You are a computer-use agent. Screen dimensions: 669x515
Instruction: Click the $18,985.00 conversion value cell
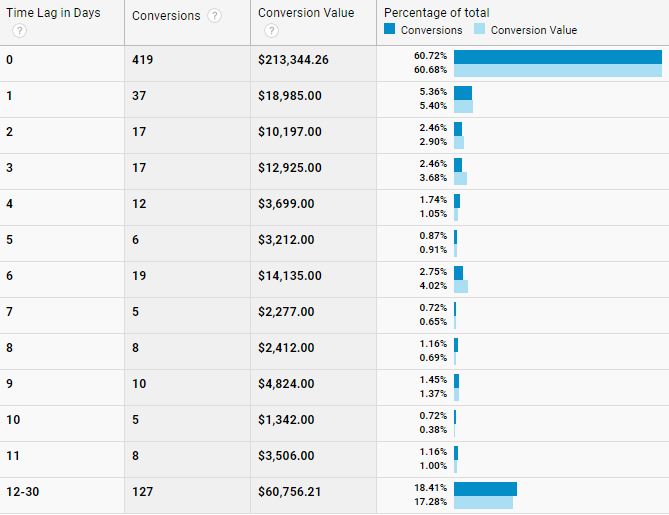tap(290, 96)
